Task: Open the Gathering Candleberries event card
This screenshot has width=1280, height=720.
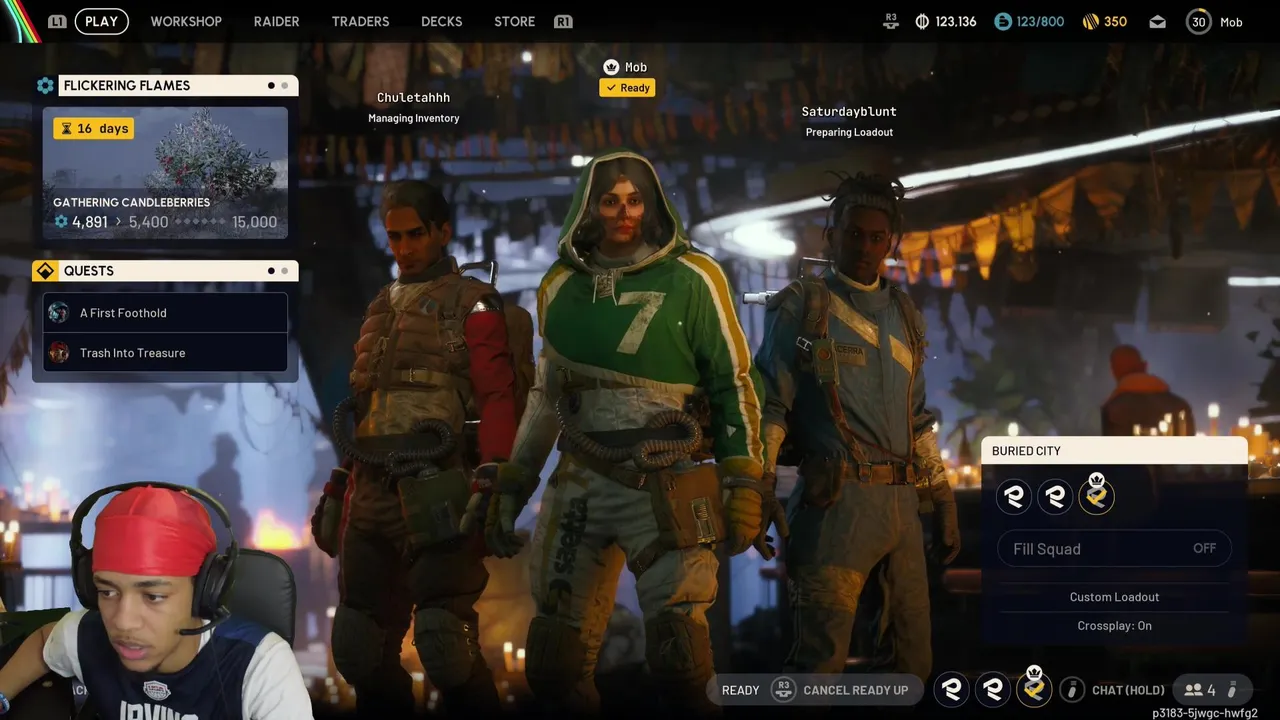Action: click(165, 173)
